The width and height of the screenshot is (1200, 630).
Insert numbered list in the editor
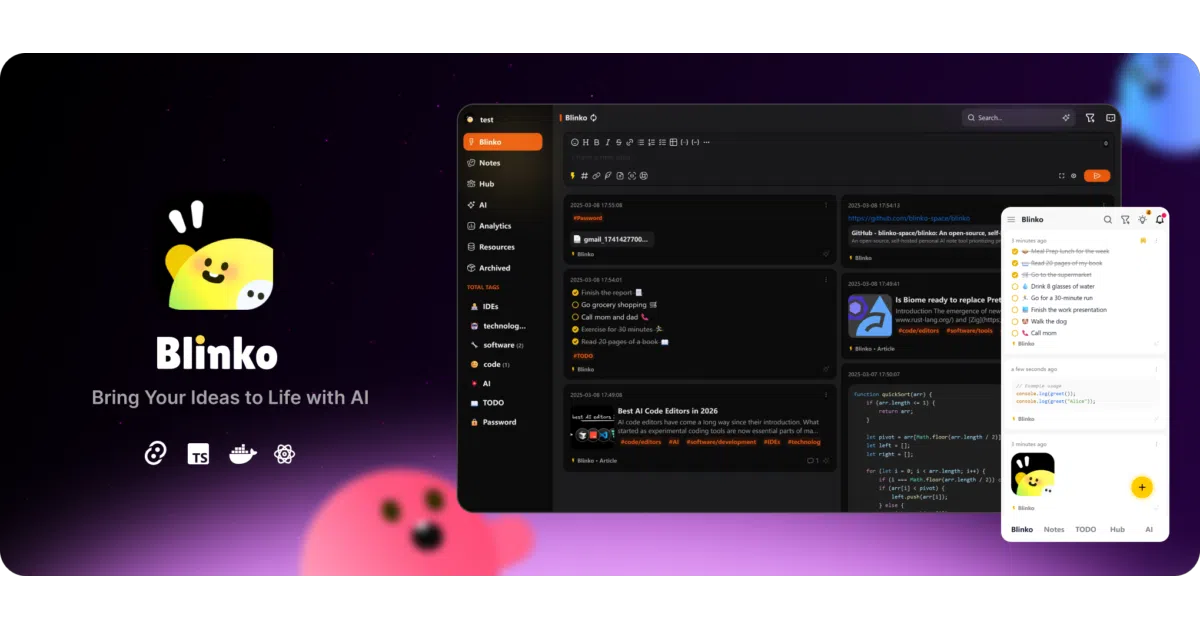pyautogui.click(x=651, y=142)
